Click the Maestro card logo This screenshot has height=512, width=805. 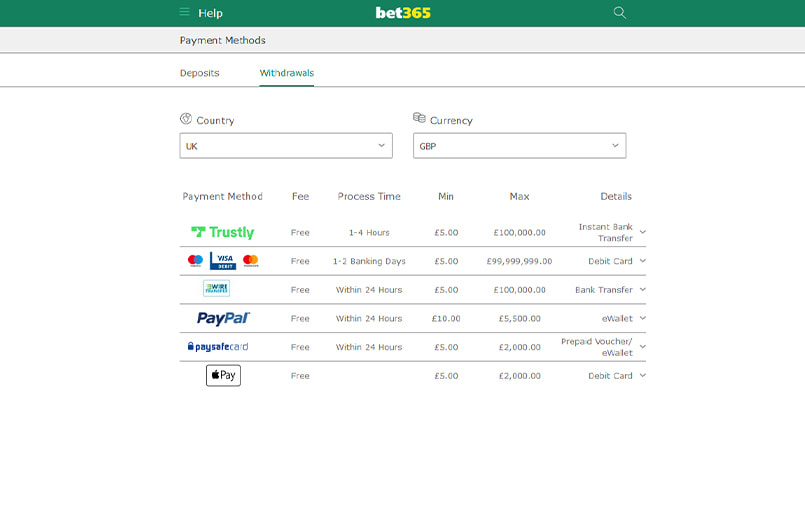click(x=195, y=261)
